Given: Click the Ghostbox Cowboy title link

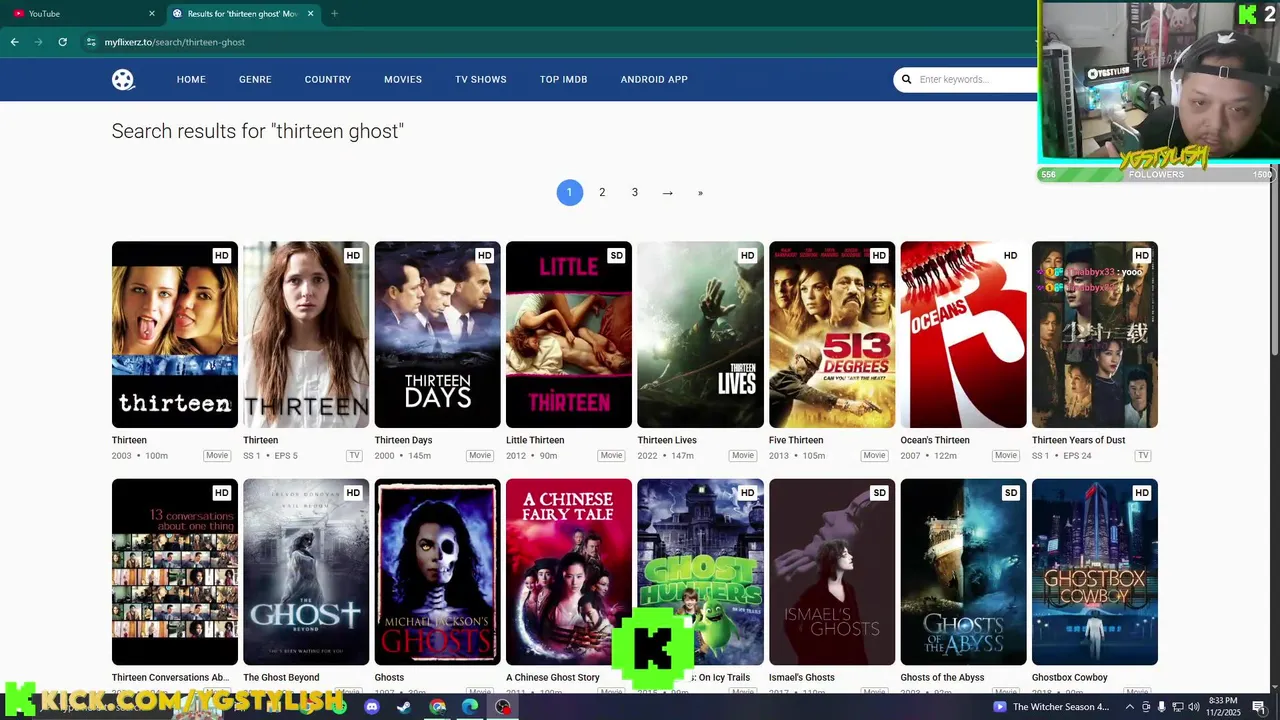Looking at the screenshot, I should pos(1070,677).
